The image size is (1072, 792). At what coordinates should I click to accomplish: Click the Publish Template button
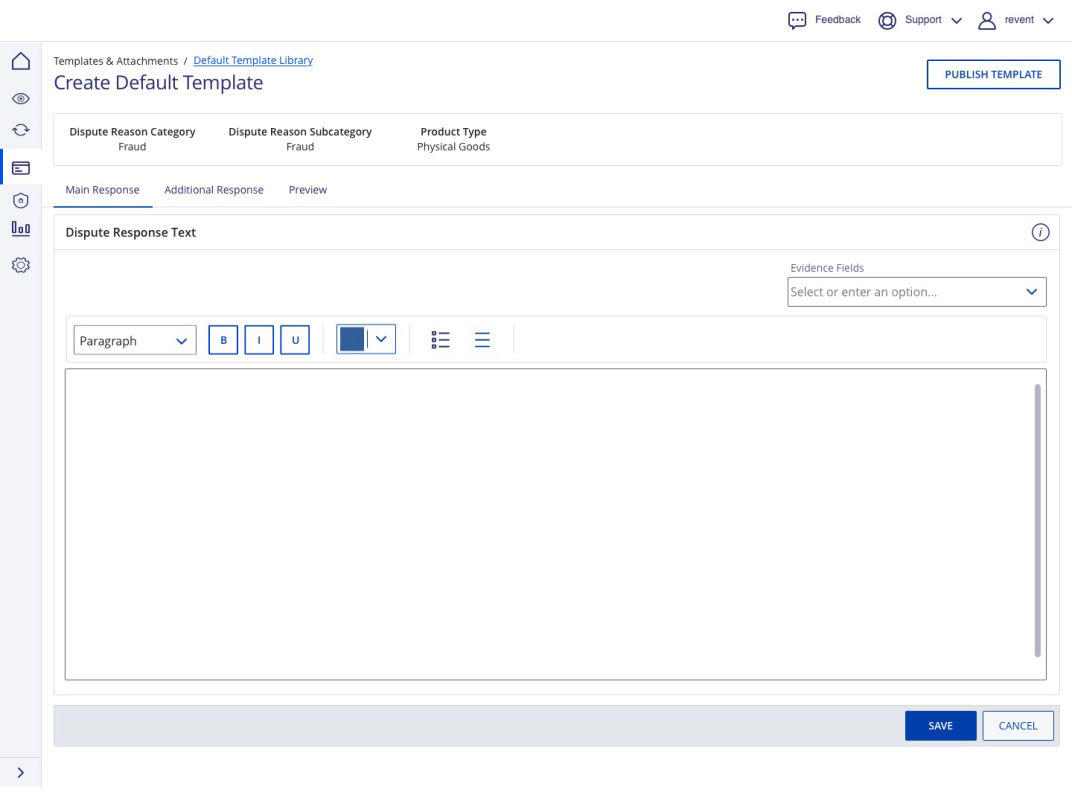tap(993, 75)
